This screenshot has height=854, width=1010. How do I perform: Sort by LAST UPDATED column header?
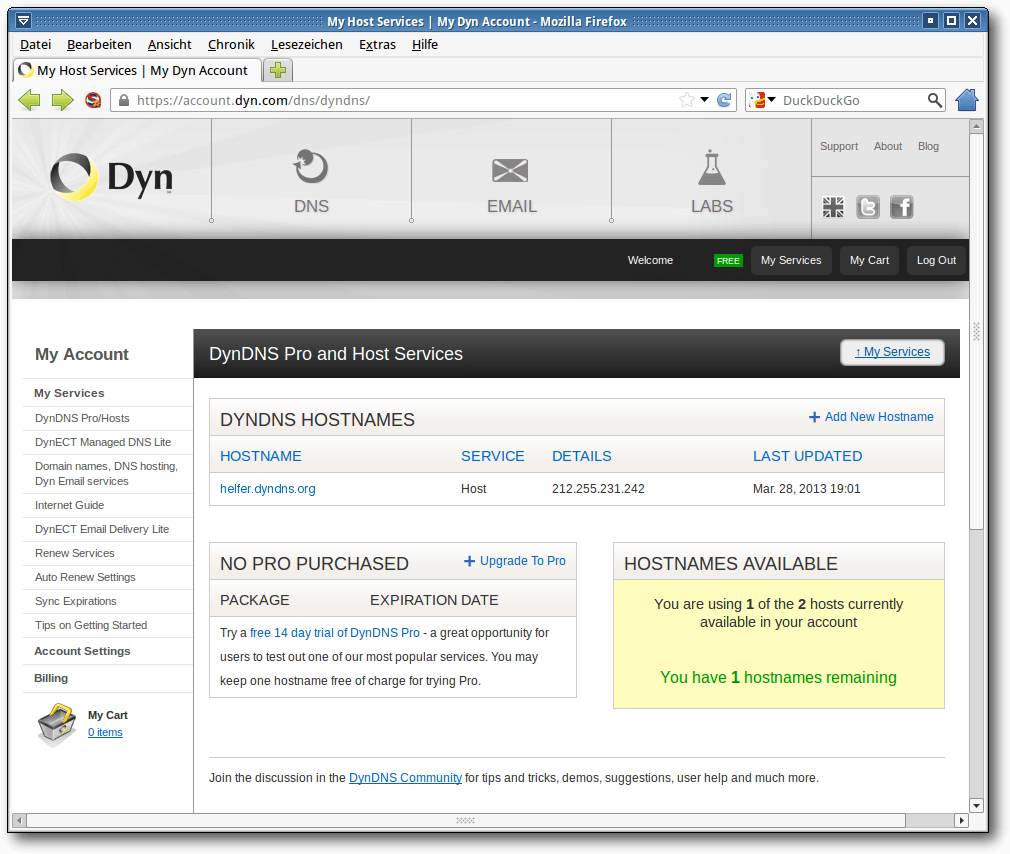point(808,456)
